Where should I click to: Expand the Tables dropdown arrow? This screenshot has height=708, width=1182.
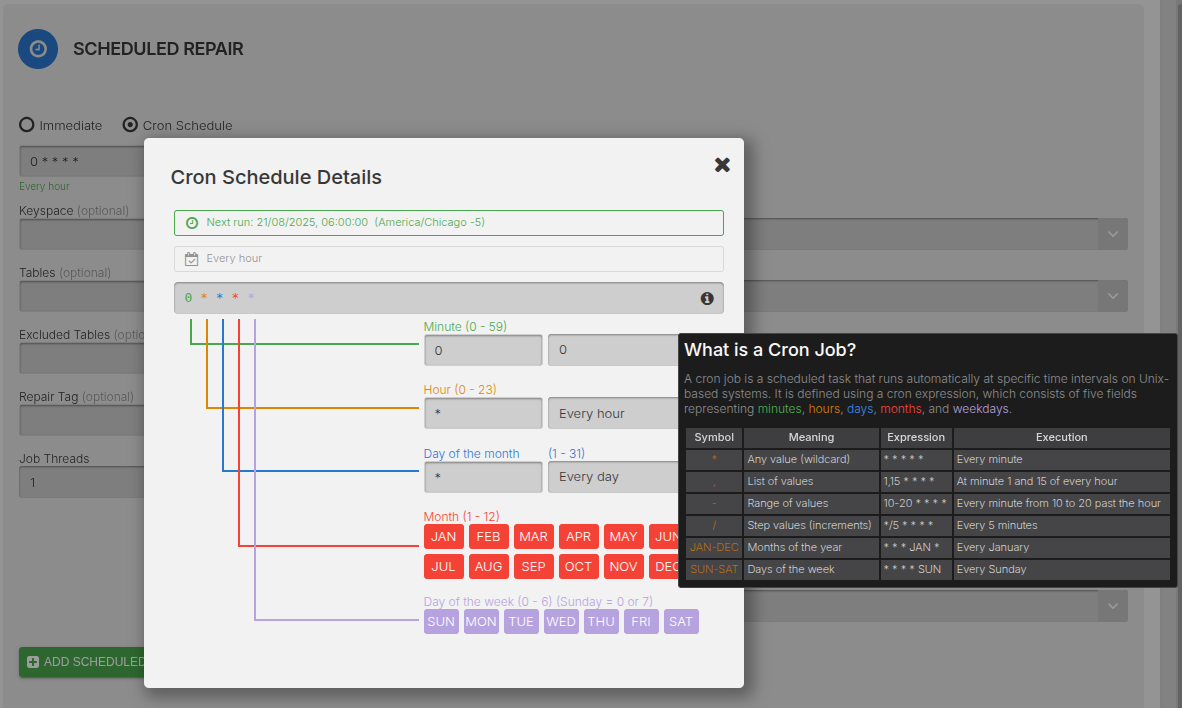tap(1112, 296)
